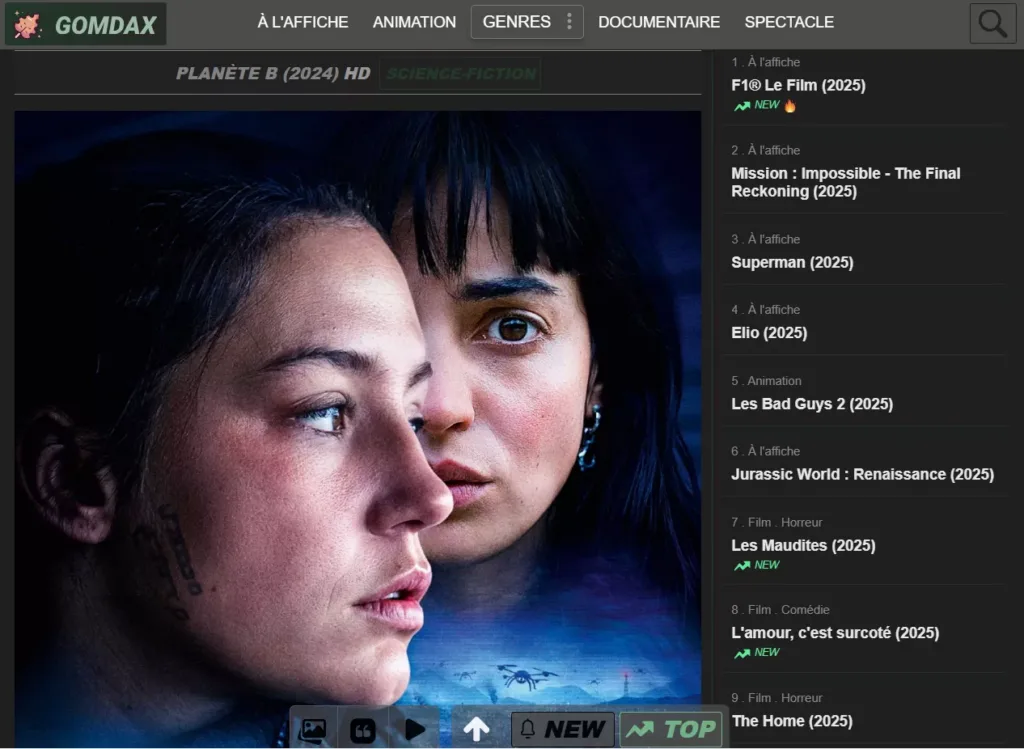Open Superman (2025) from top list

pyautogui.click(x=792, y=262)
